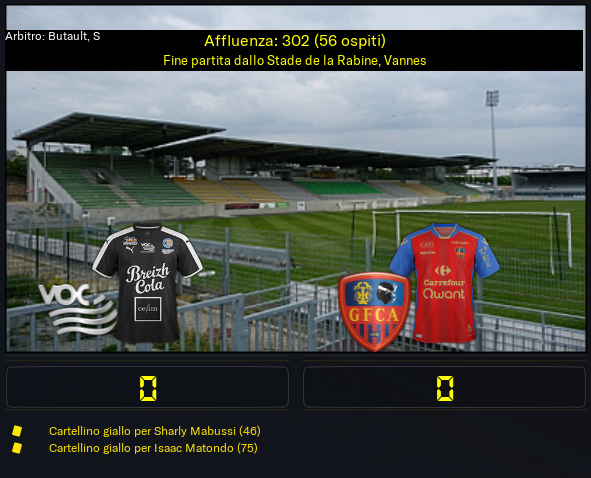Click the floodlight tower in photo
The image size is (591, 478).
493,141
